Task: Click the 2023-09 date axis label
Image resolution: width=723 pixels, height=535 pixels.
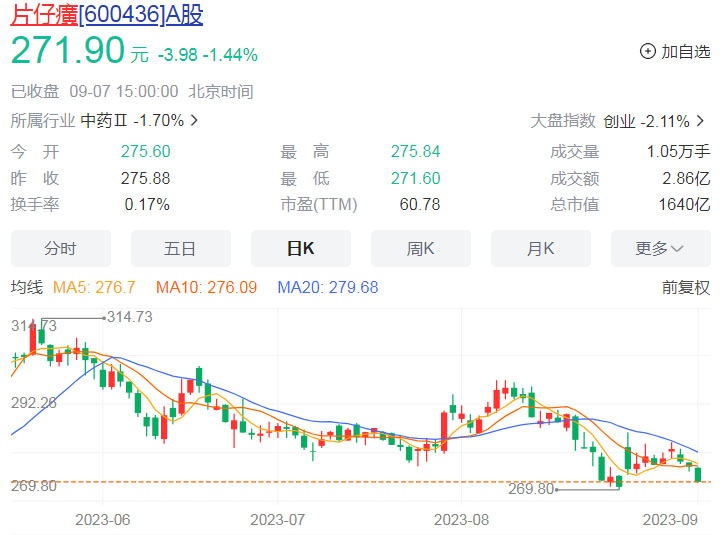Action: pos(670,520)
